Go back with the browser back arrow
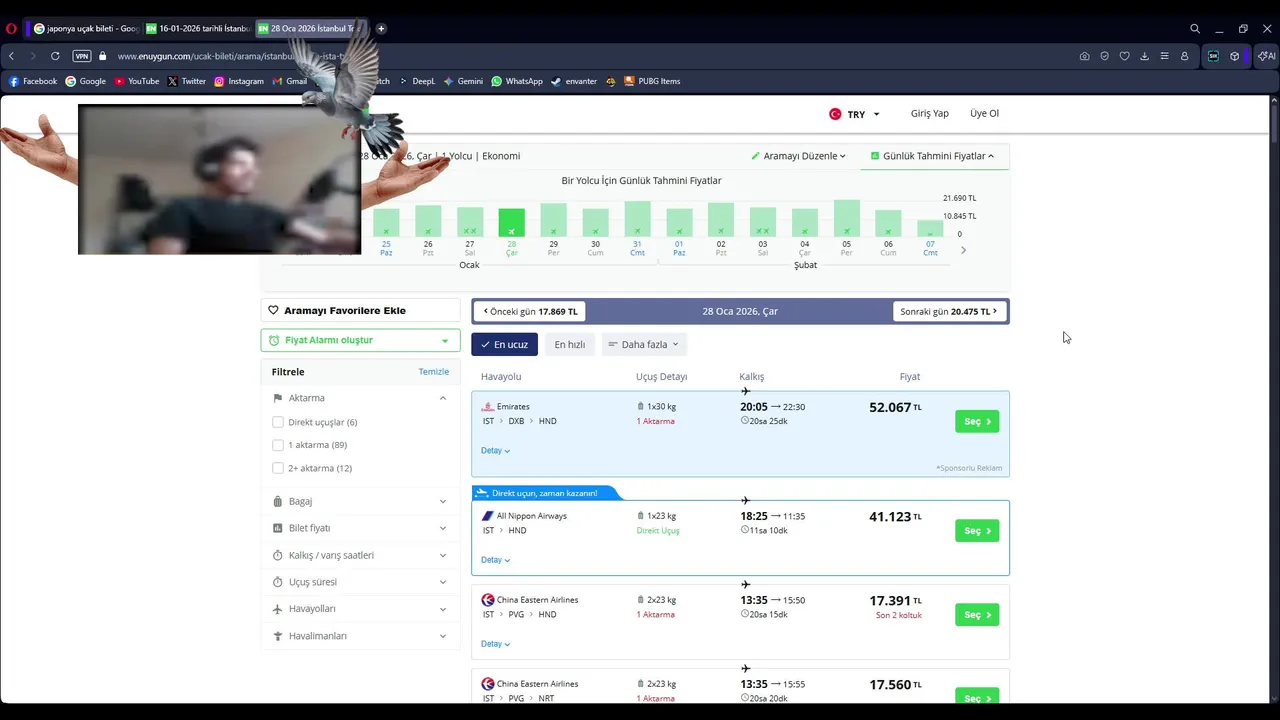The height and width of the screenshot is (720, 1280). click(12, 56)
